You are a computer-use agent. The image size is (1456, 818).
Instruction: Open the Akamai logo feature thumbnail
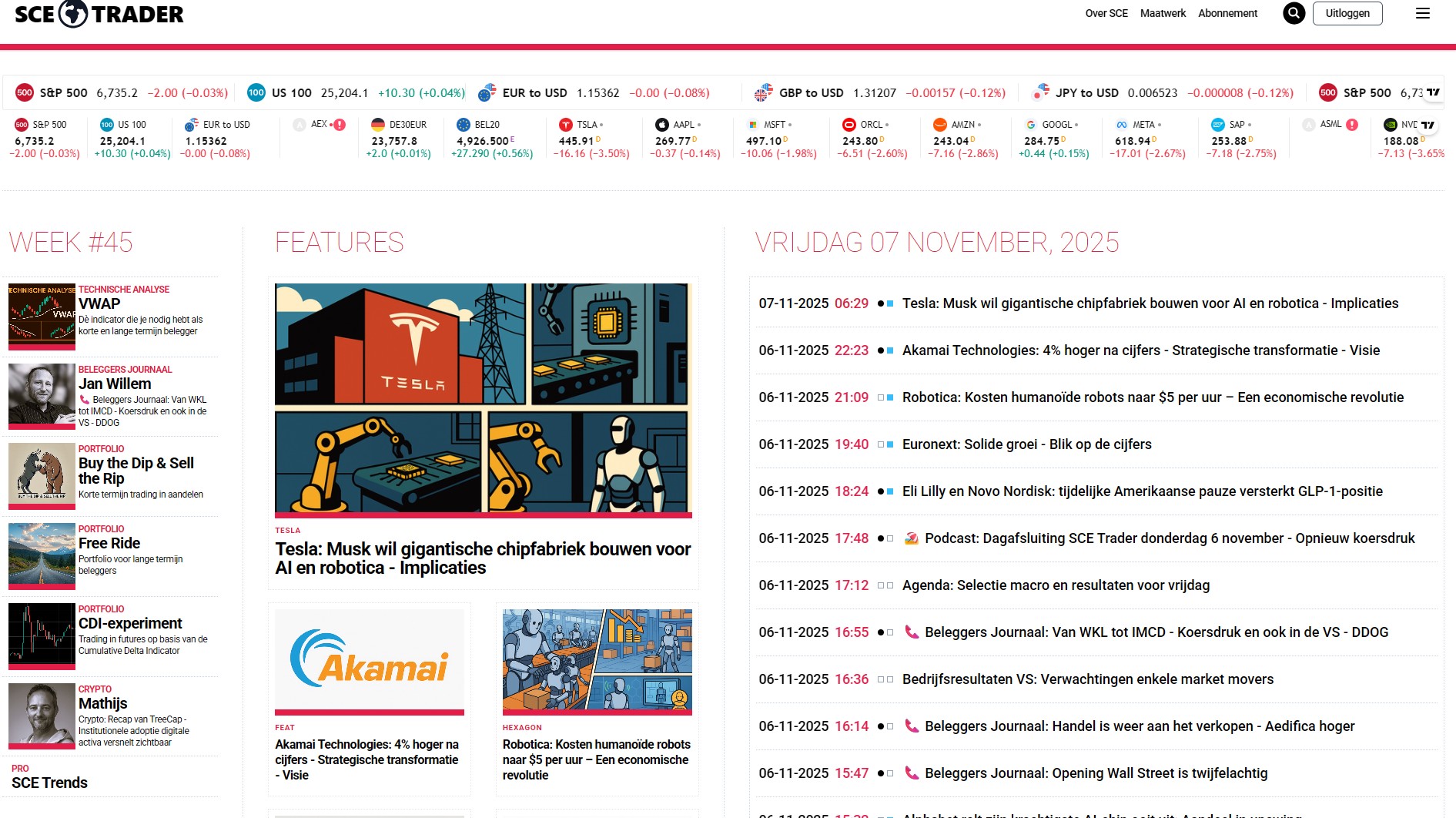(x=370, y=661)
